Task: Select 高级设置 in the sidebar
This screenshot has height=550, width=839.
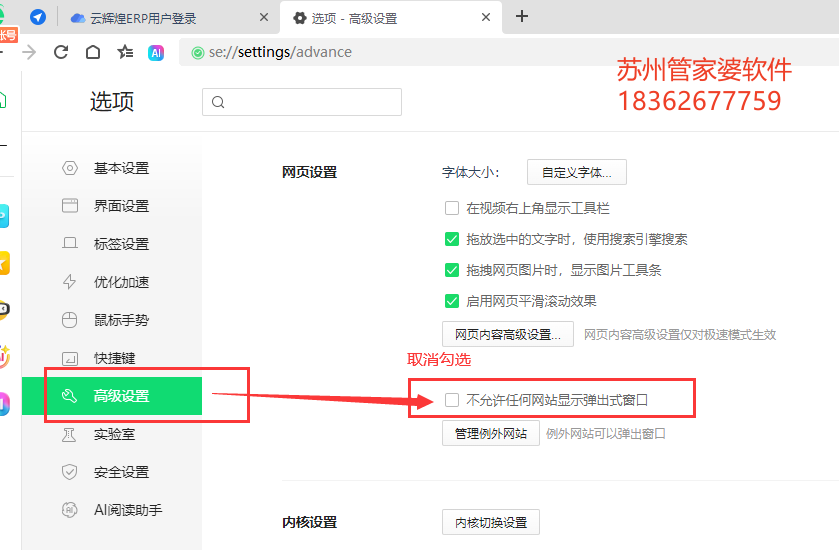Action: 112,396
